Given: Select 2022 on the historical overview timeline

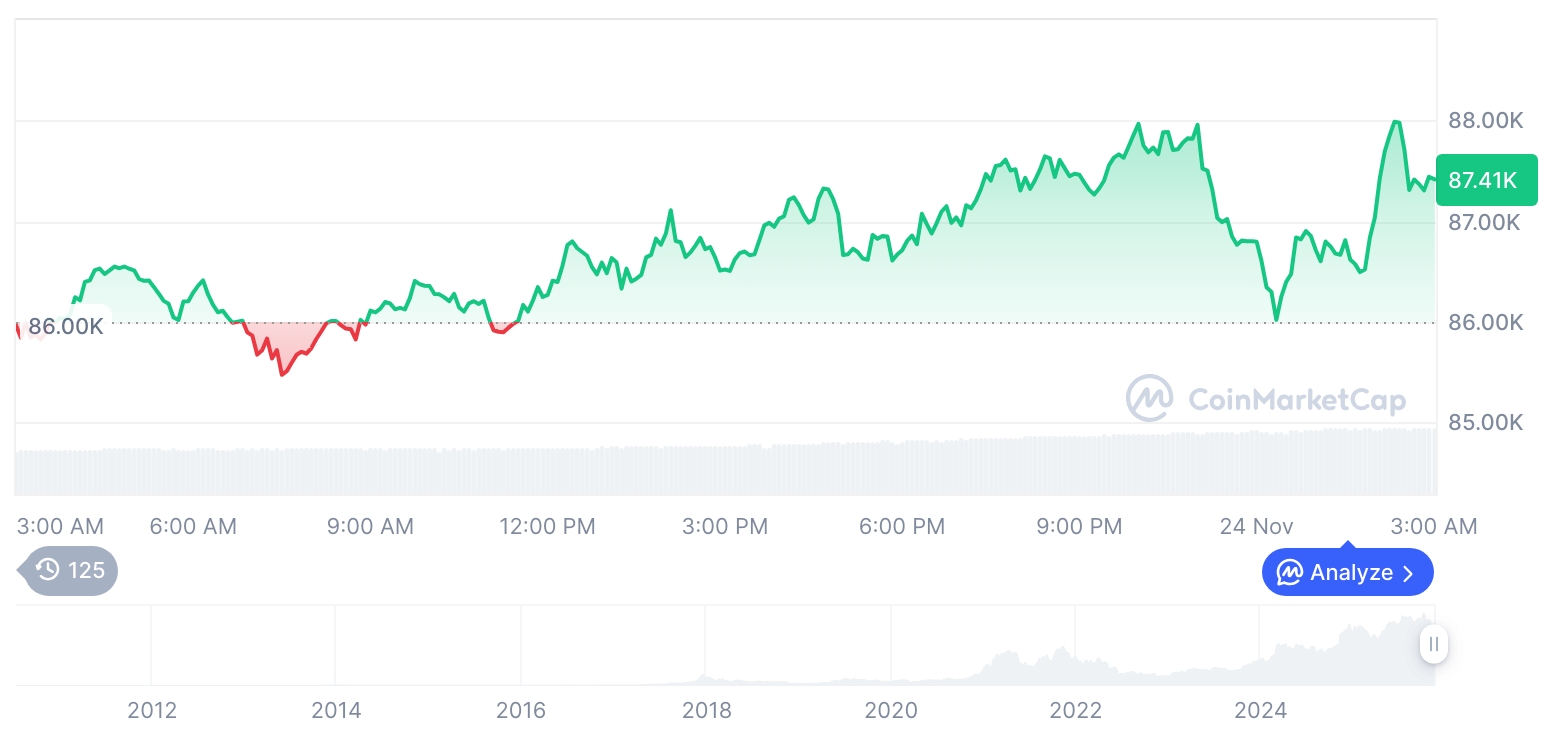Looking at the screenshot, I should pos(1075,711).
